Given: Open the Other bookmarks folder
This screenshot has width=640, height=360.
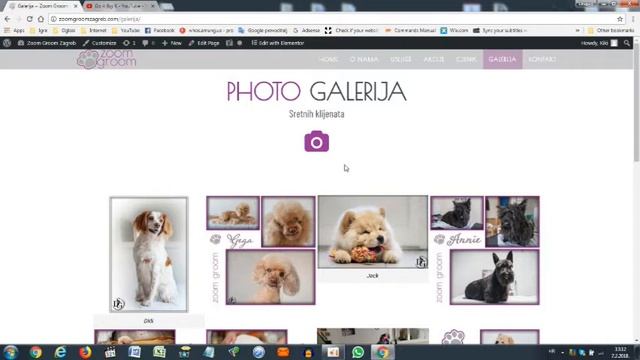Looking at the screenshot, I should point(611,31).
